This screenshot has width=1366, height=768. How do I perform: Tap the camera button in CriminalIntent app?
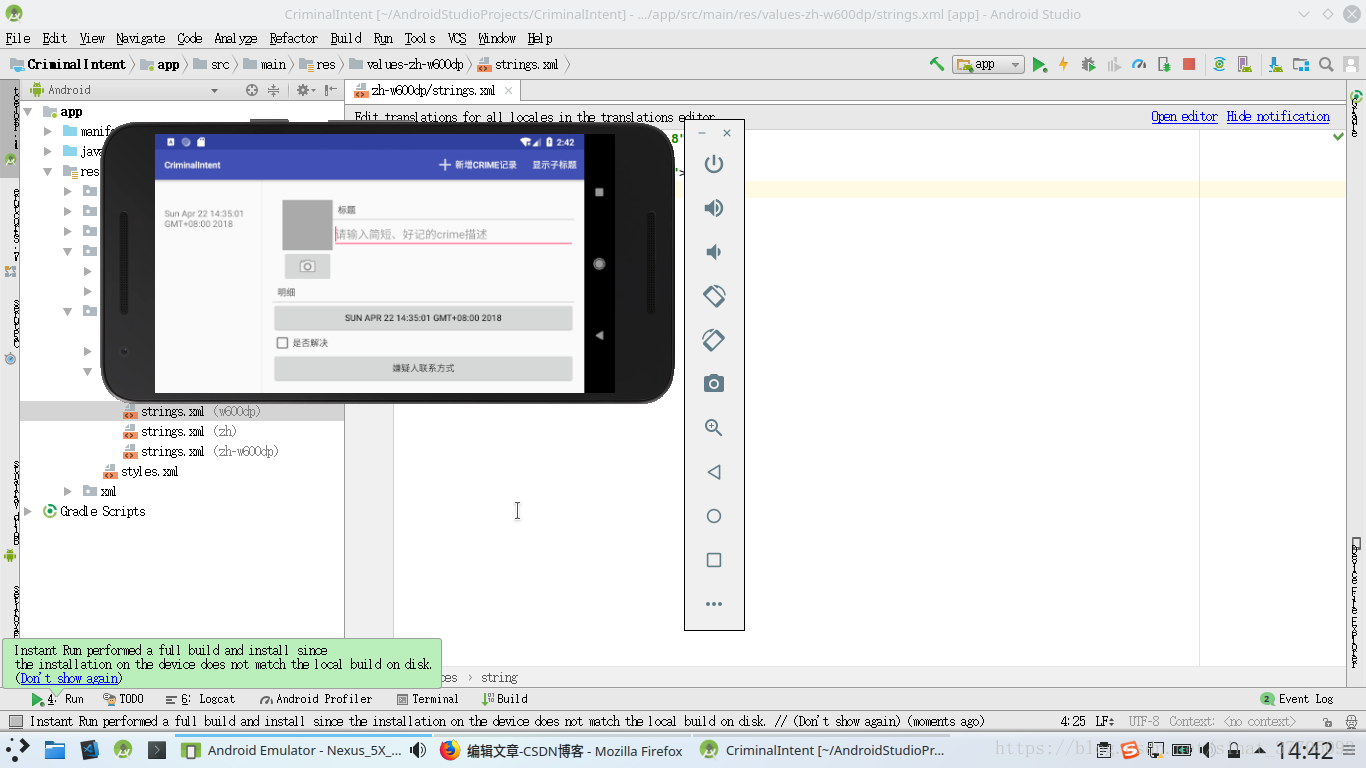(x=307, y=266)
